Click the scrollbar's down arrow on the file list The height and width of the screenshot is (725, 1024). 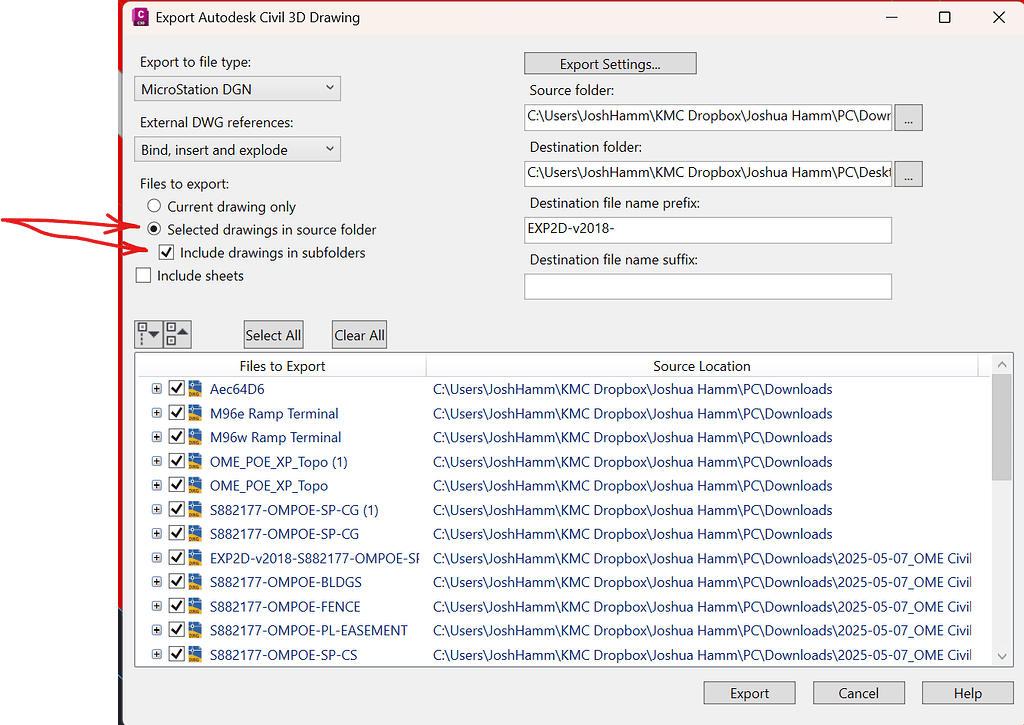(1001, 656)
